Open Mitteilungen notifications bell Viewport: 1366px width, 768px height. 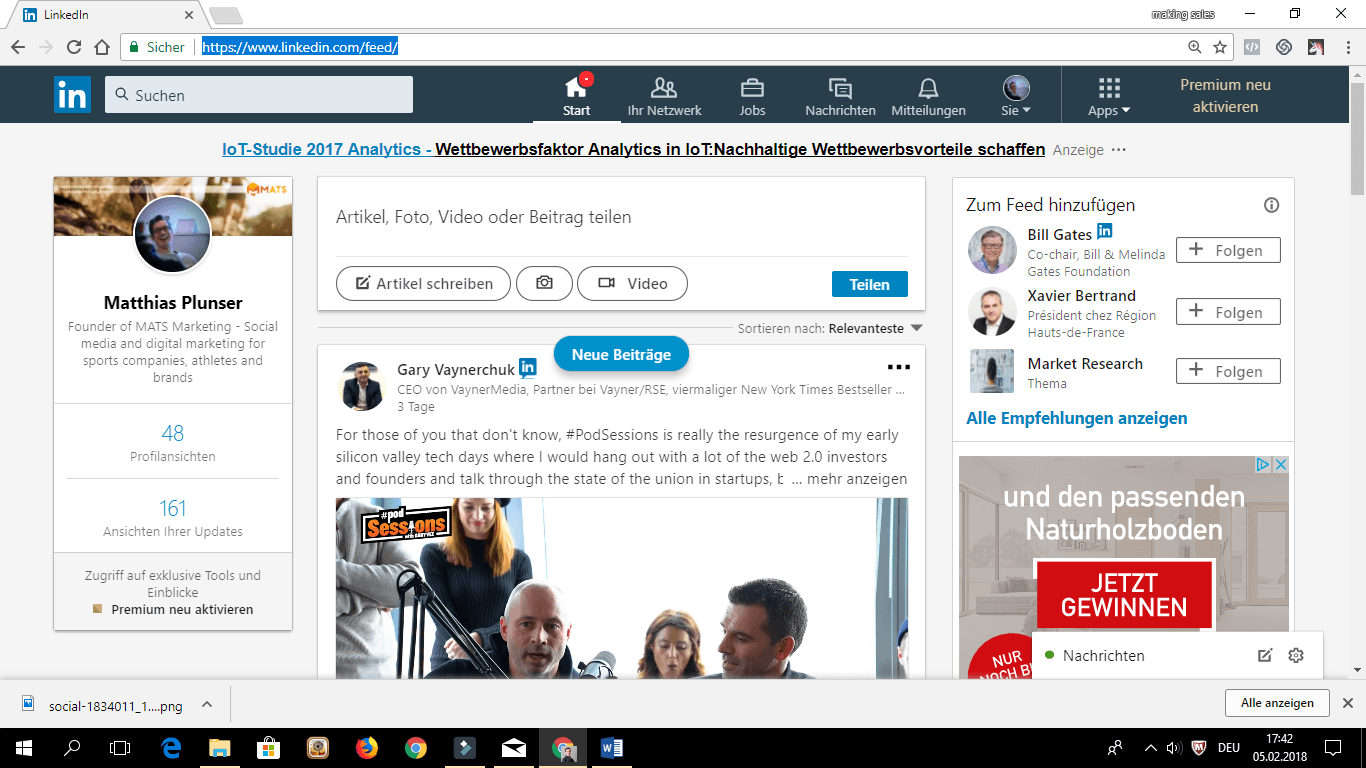[928, 96]
